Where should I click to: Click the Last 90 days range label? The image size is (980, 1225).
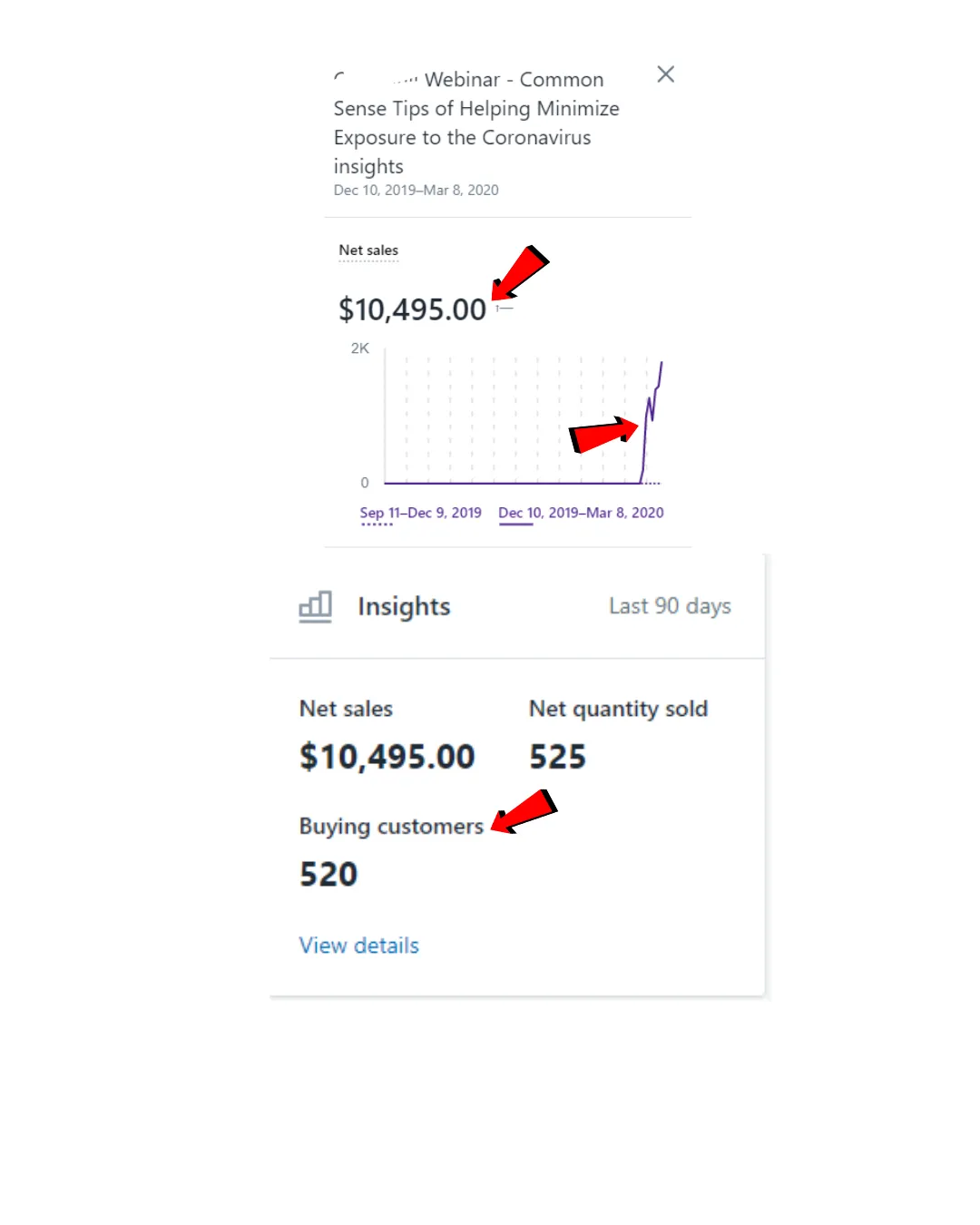pyautogui.click(x=670, y=606)
